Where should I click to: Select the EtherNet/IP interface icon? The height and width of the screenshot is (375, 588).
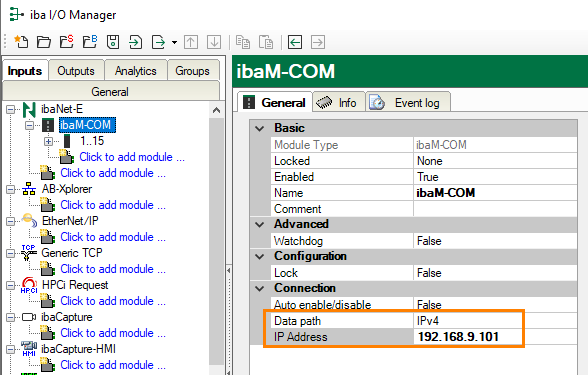(29, 220)
